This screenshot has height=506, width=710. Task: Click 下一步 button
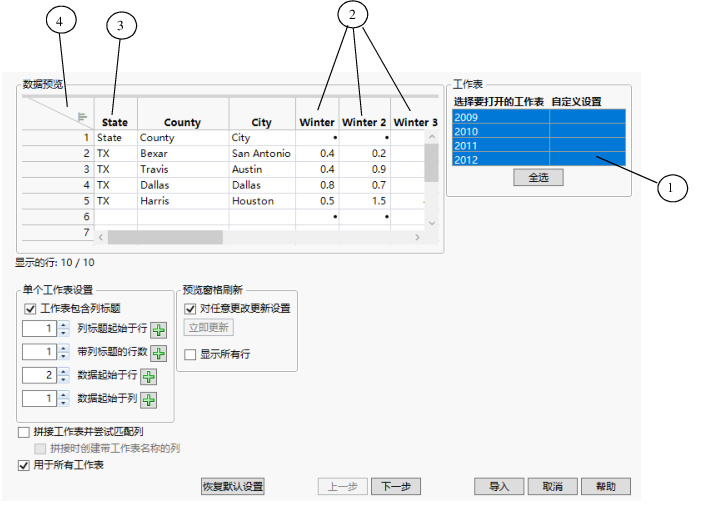(396, 487)
